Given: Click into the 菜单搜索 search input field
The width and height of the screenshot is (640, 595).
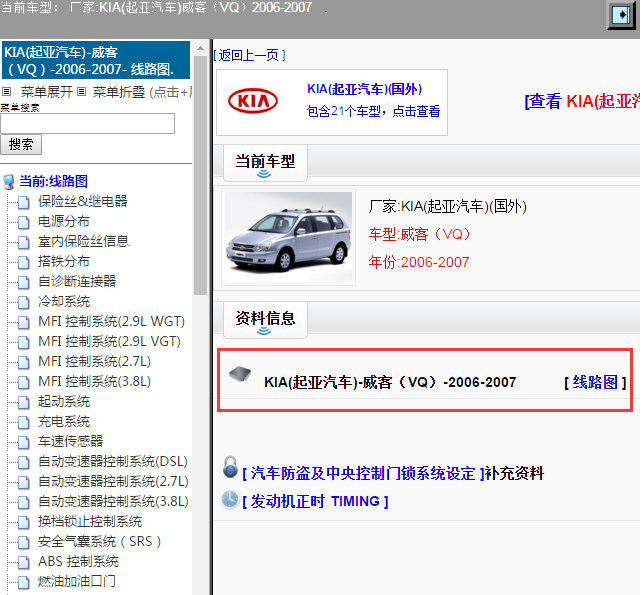Looking at the screenshot, I should [87, 124].
